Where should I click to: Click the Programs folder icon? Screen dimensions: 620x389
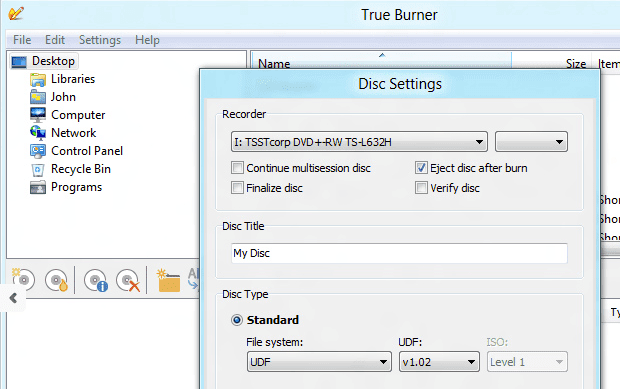[x=38, y=187]
